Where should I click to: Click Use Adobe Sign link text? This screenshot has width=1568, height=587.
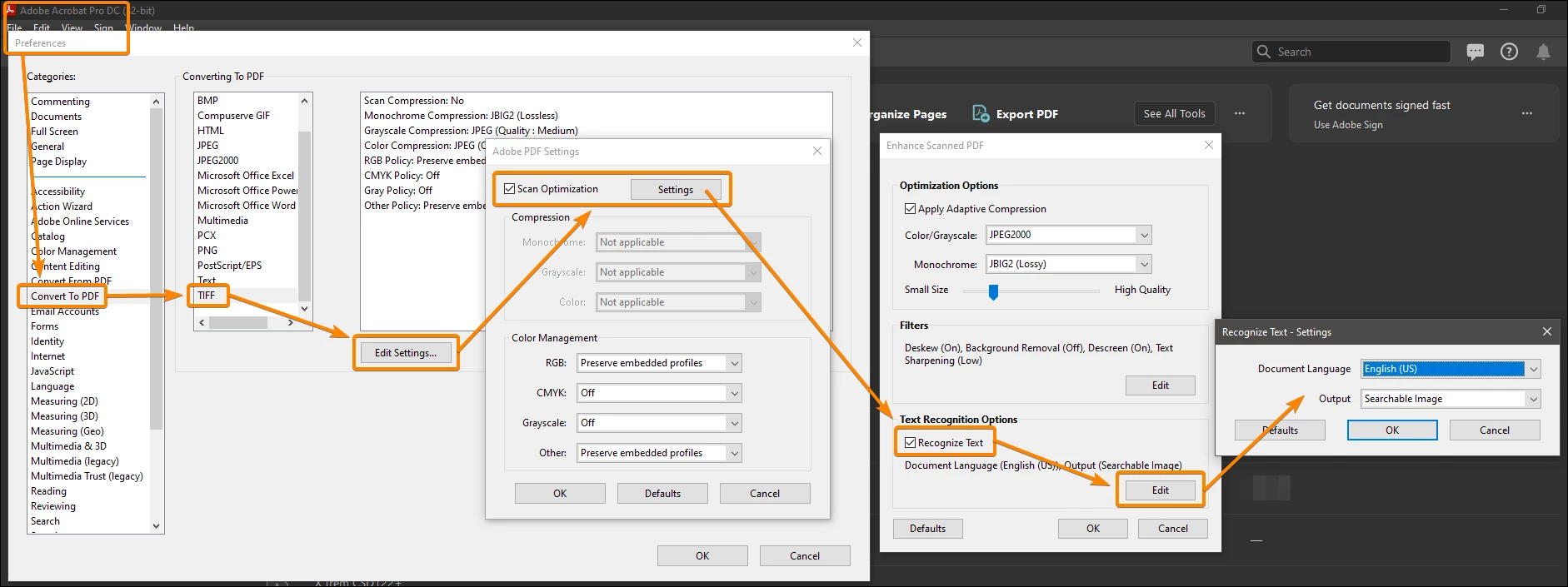pyautogui.click(x=1348, y=125)
